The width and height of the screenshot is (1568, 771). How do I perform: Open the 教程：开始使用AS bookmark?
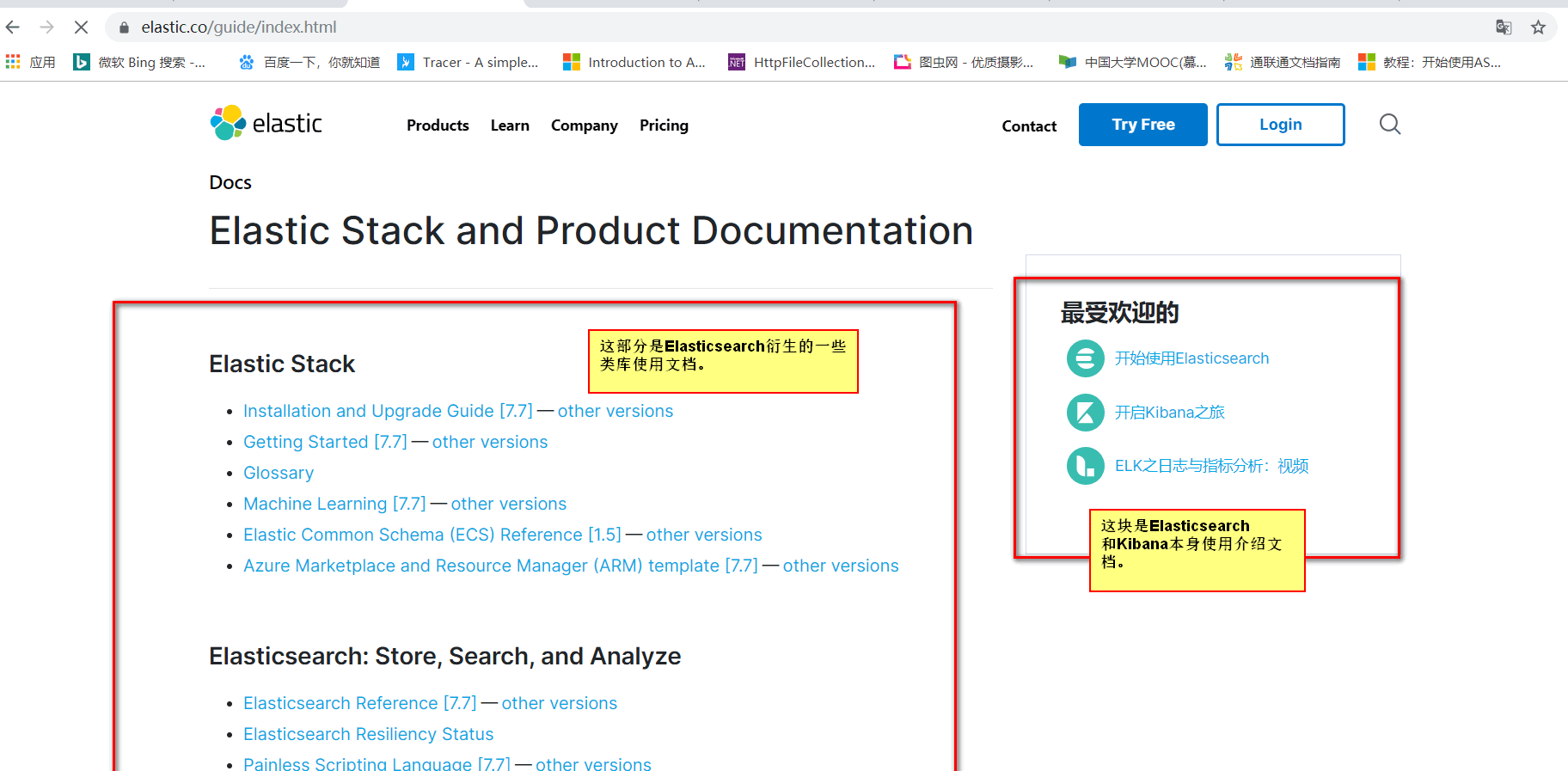pyautogui.click(x=1430, y=62)
